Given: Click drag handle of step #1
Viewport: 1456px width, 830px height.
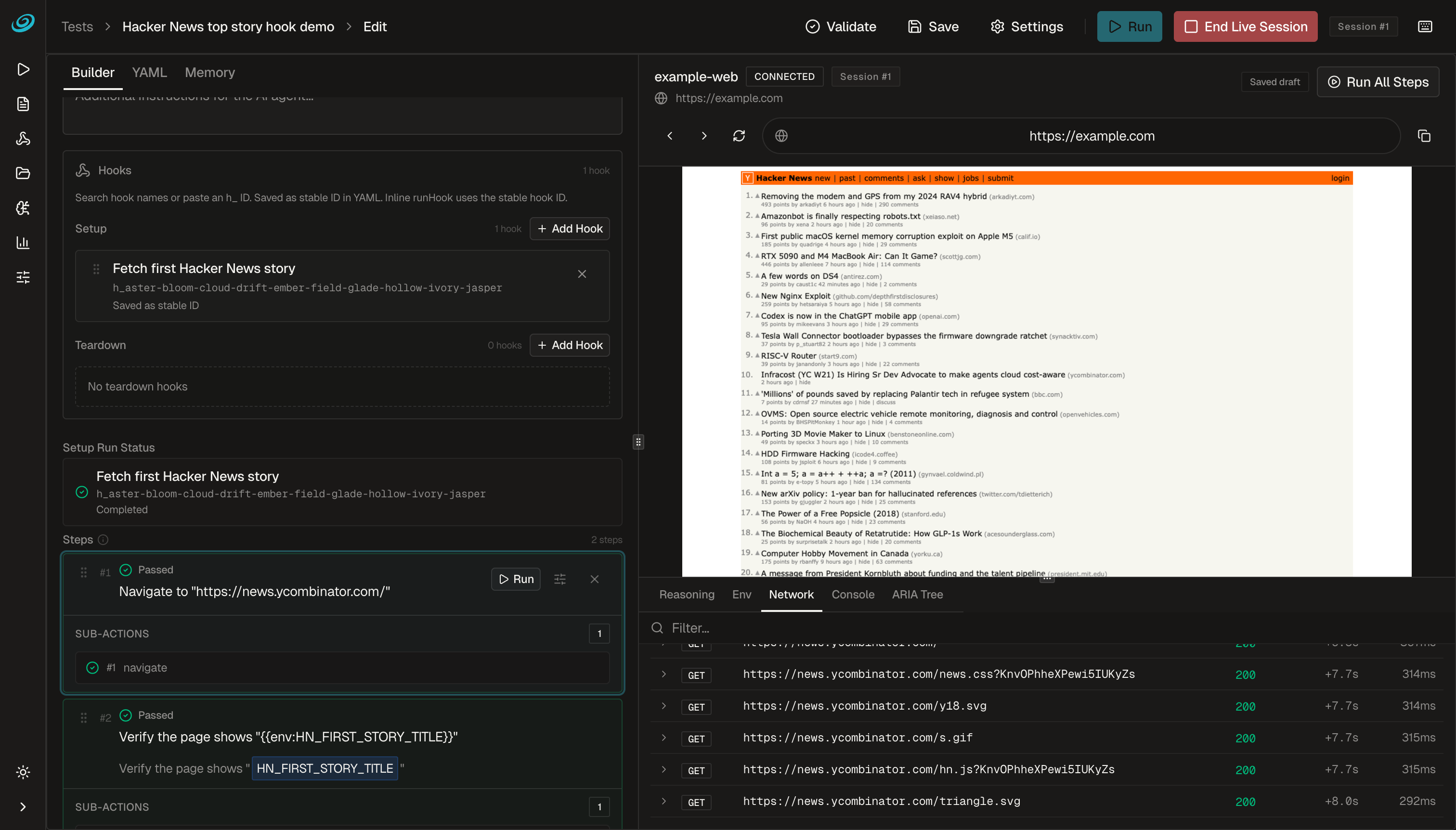Looking at the screenshot, I should point(84,572).
